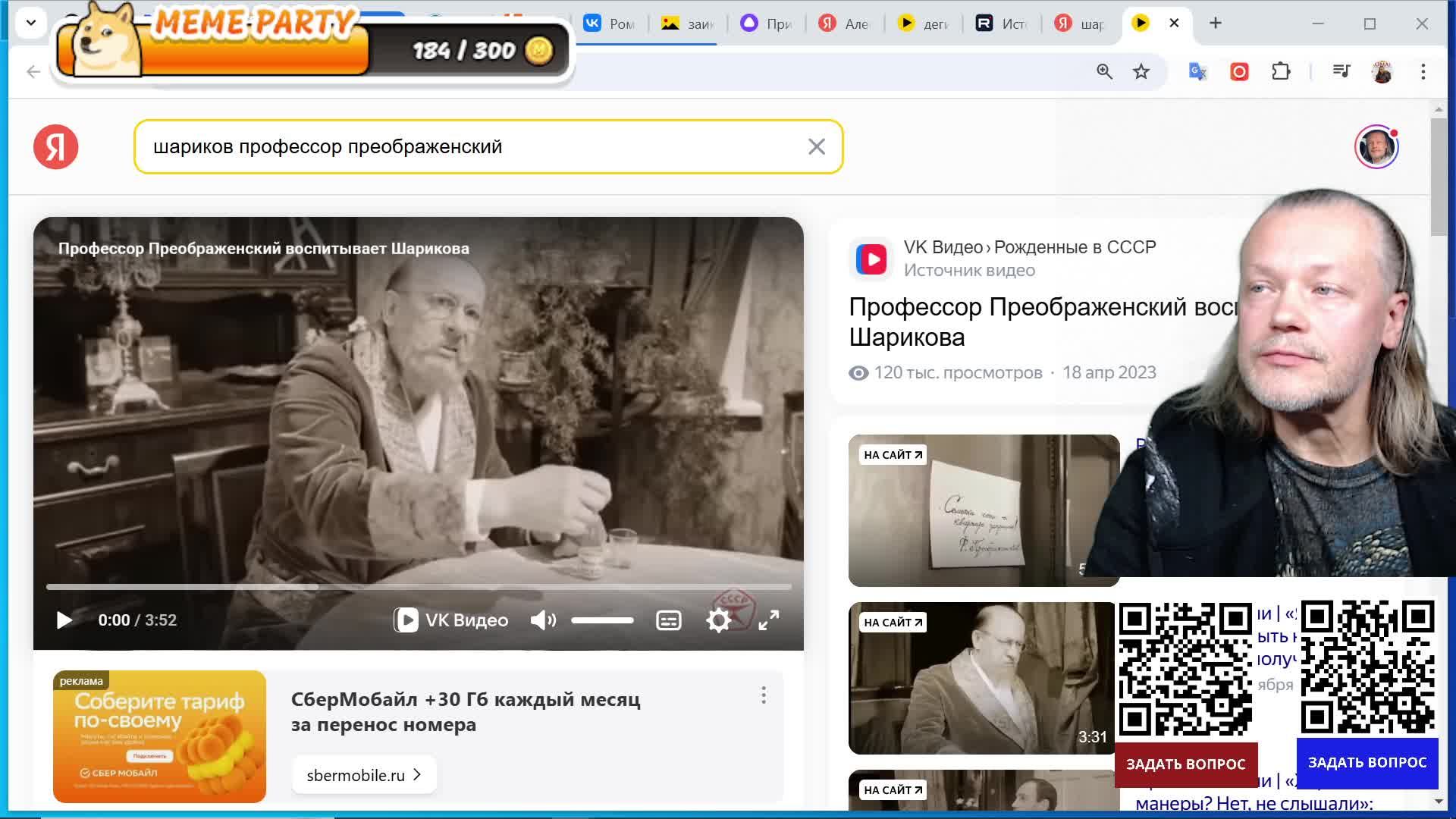Open the Google Translate extension icon
1456x819 pixels.
coord(1197,71)
